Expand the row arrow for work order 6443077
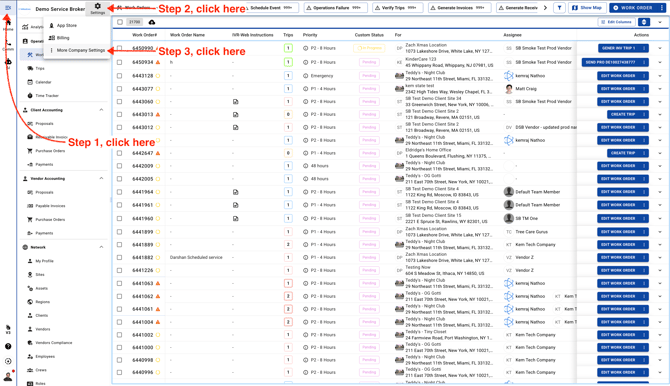Screen dimensions: 670x386 pyautogui.click(x=660, y=89)
